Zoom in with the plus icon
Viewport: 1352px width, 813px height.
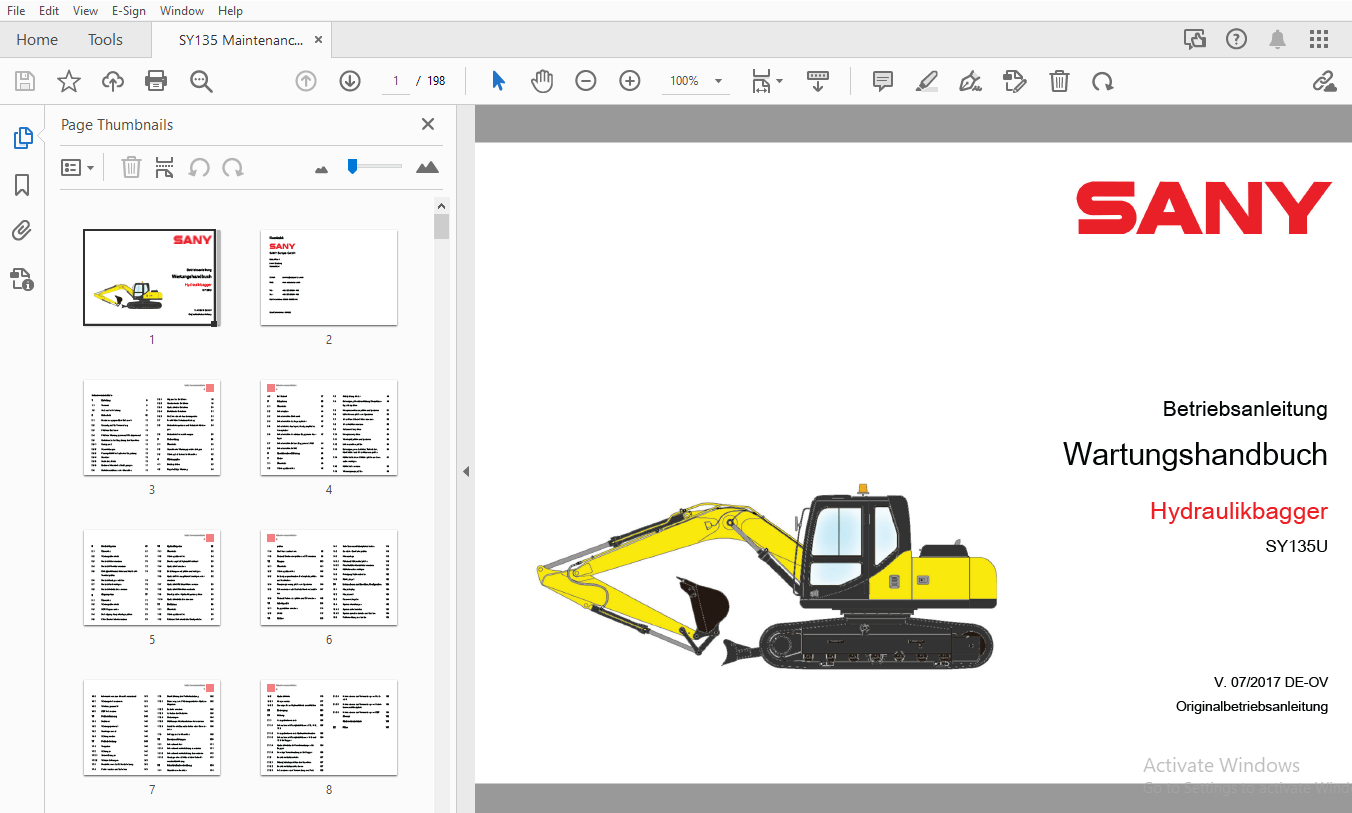(x=630, y=81)
